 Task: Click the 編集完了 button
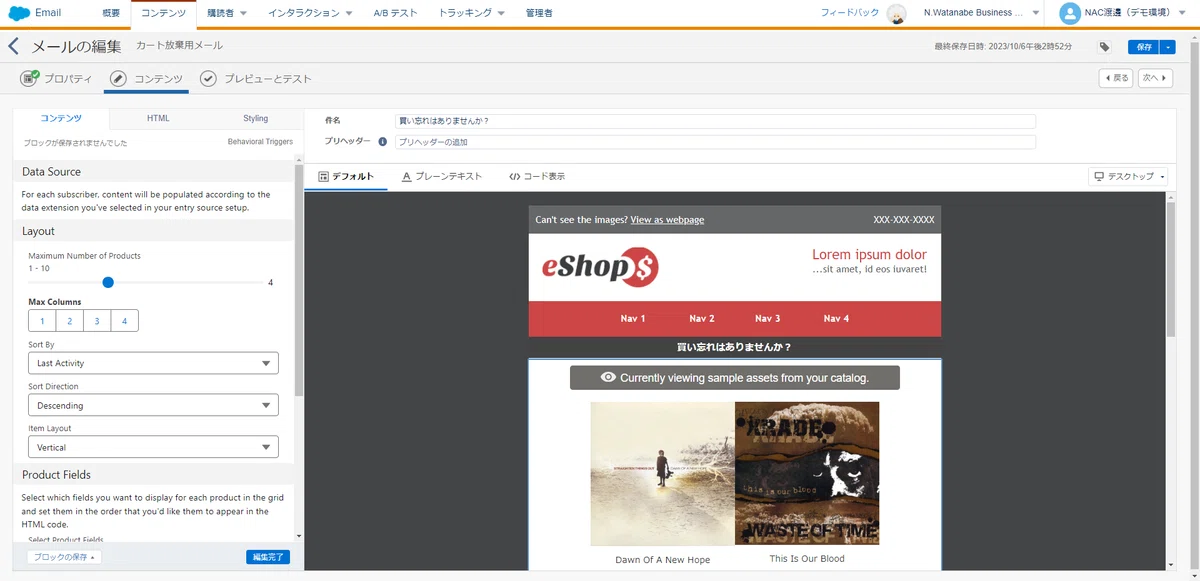pyautogui.click(x=268, y=557)
